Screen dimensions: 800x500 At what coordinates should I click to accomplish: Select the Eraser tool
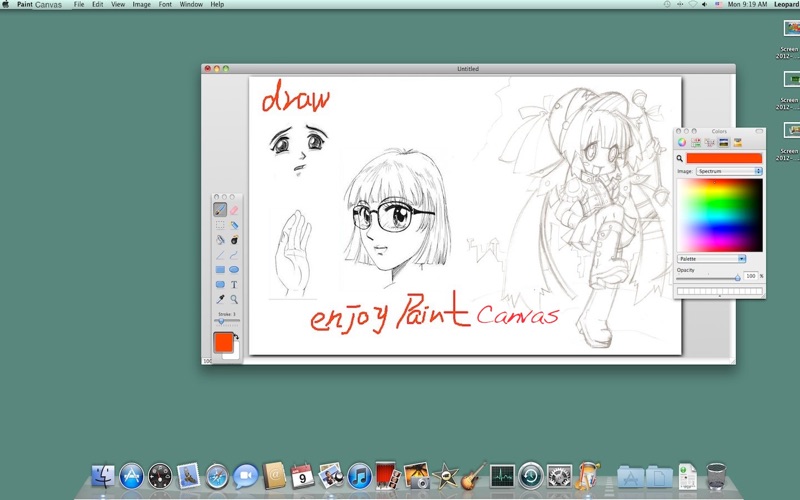click(x=234, y=210)
